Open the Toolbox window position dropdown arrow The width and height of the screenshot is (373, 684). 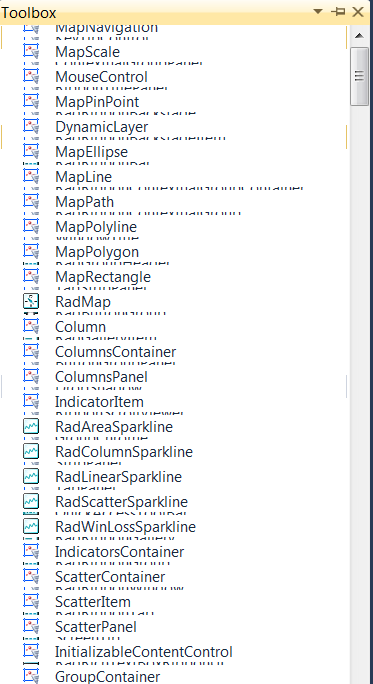[318, 12]
